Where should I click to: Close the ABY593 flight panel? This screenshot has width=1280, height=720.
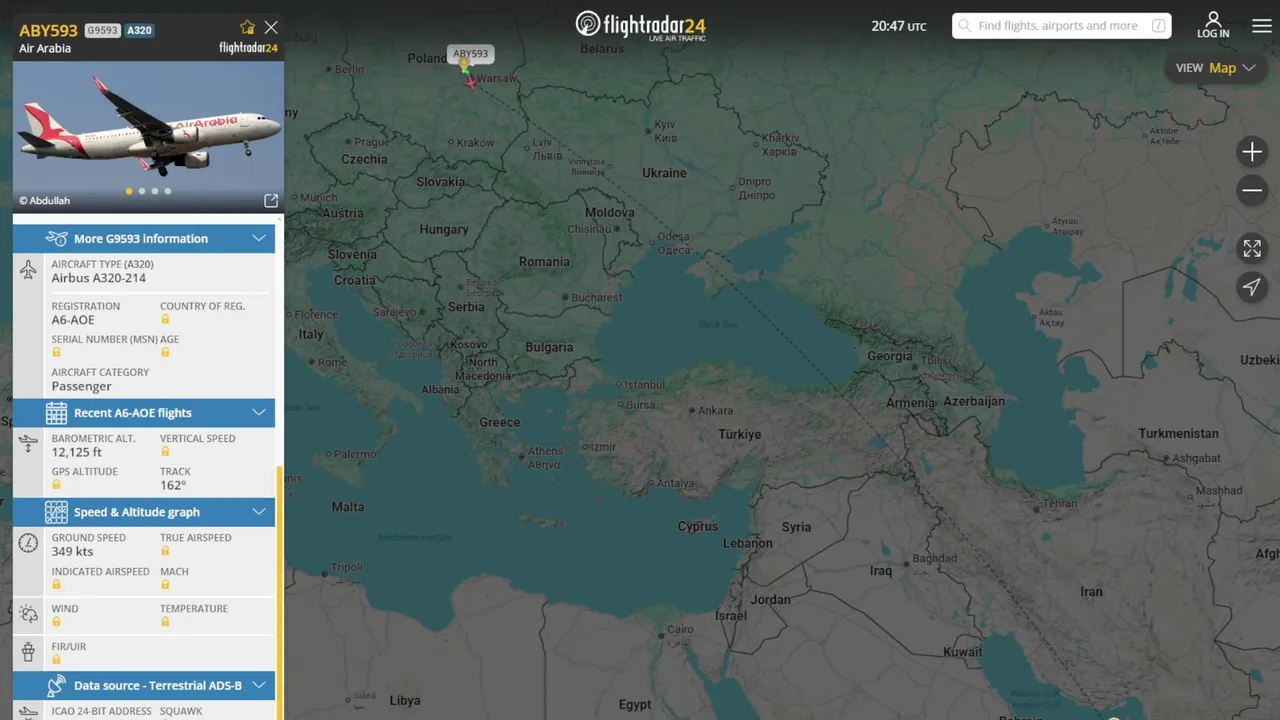[271, 27]
